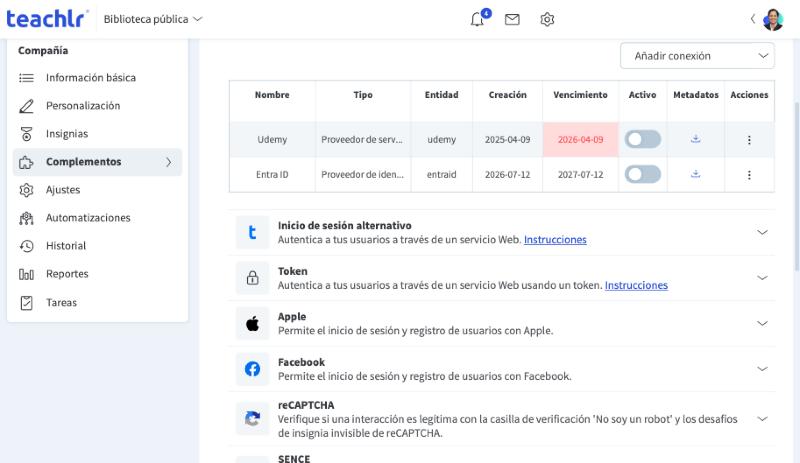Go to Tareas menu item
The height and width of the screenshot is (463, 800).
[97, 303]
